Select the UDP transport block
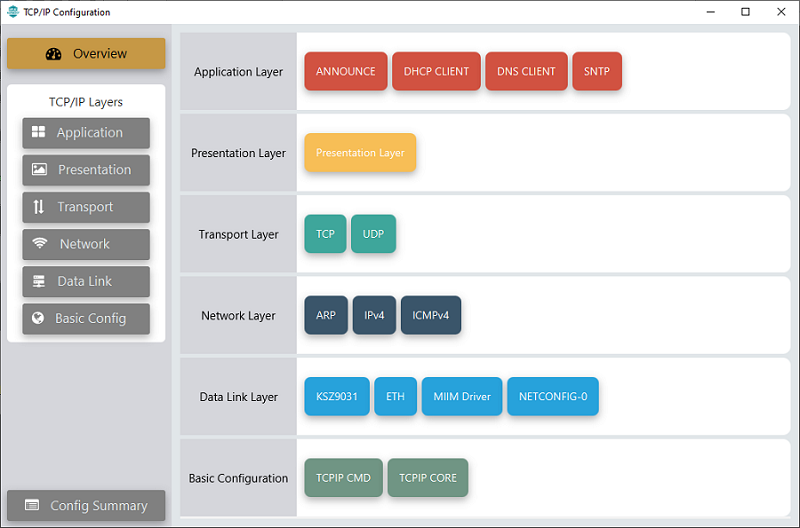 coord(373,234)
